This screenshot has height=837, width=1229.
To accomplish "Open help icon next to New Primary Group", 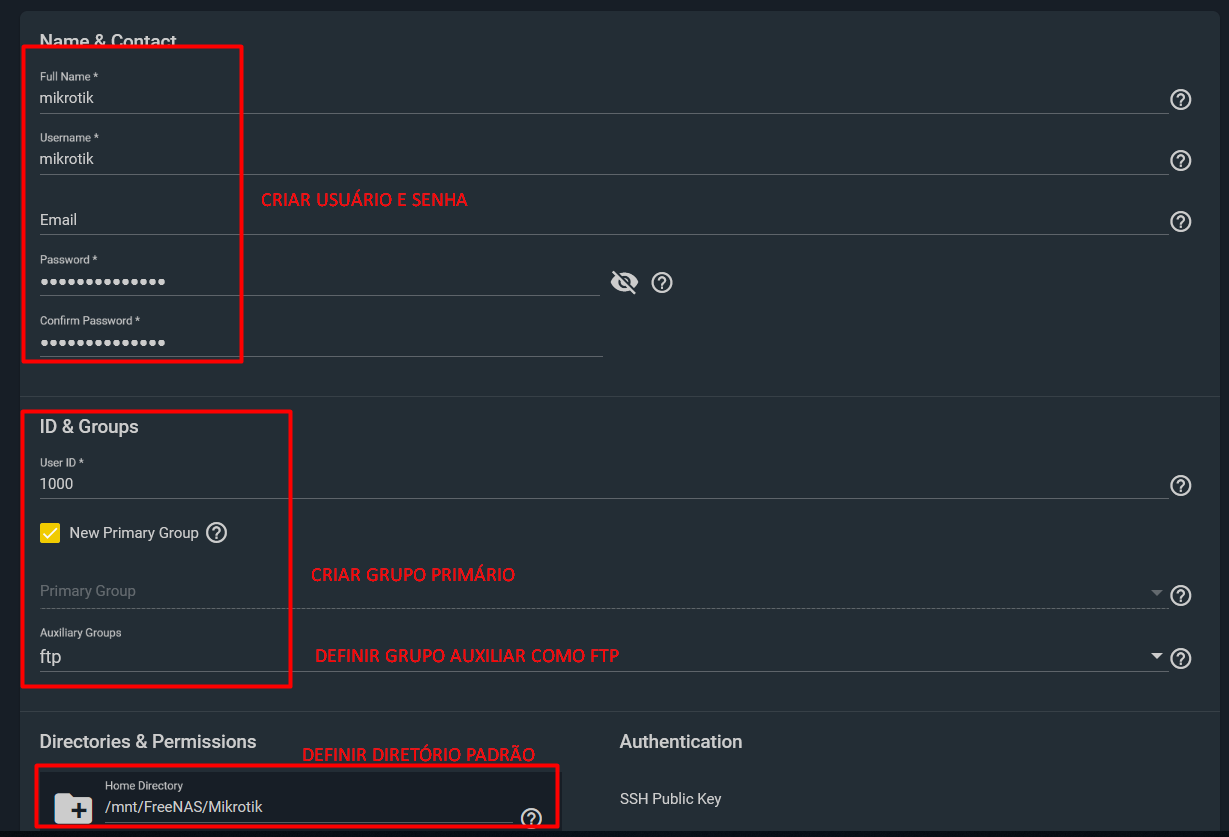I will click(x=216, y=532).
